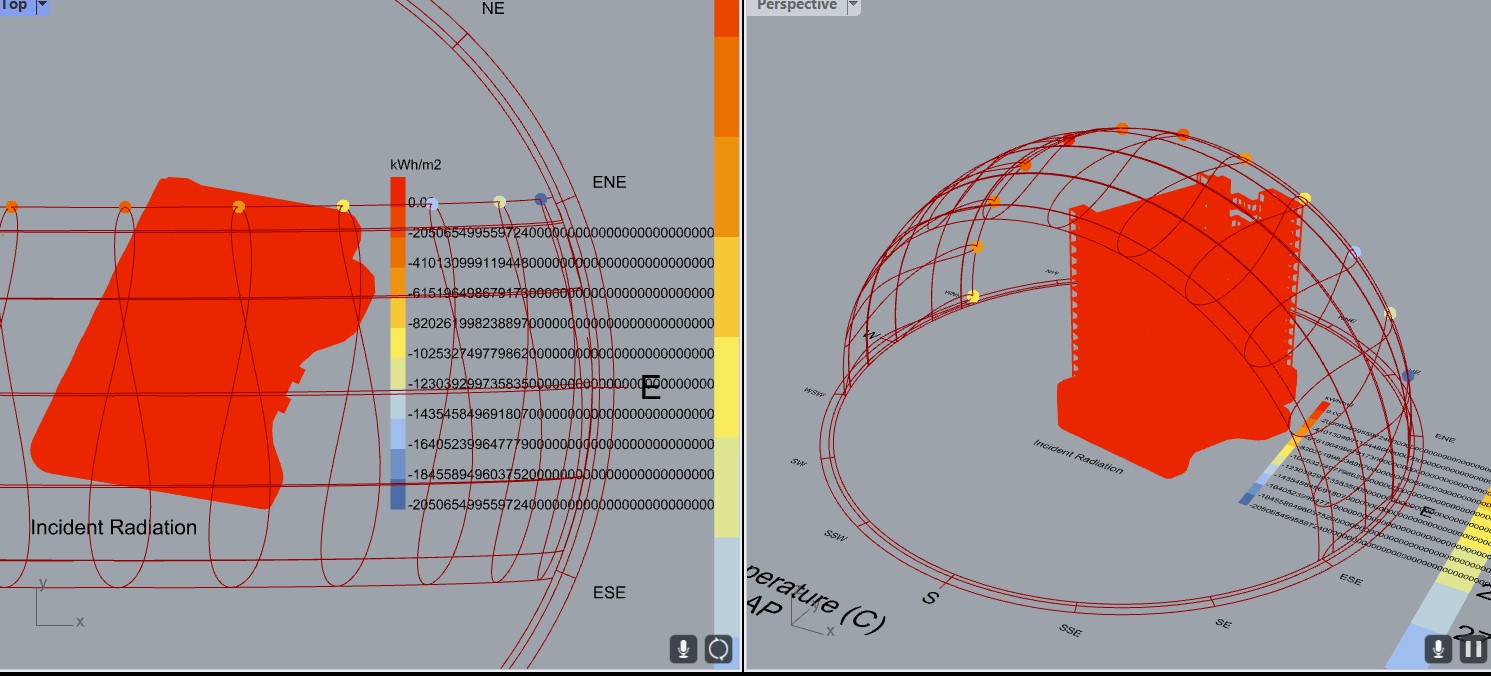
Task: Click the NE compass label at top
Action: 493,8
